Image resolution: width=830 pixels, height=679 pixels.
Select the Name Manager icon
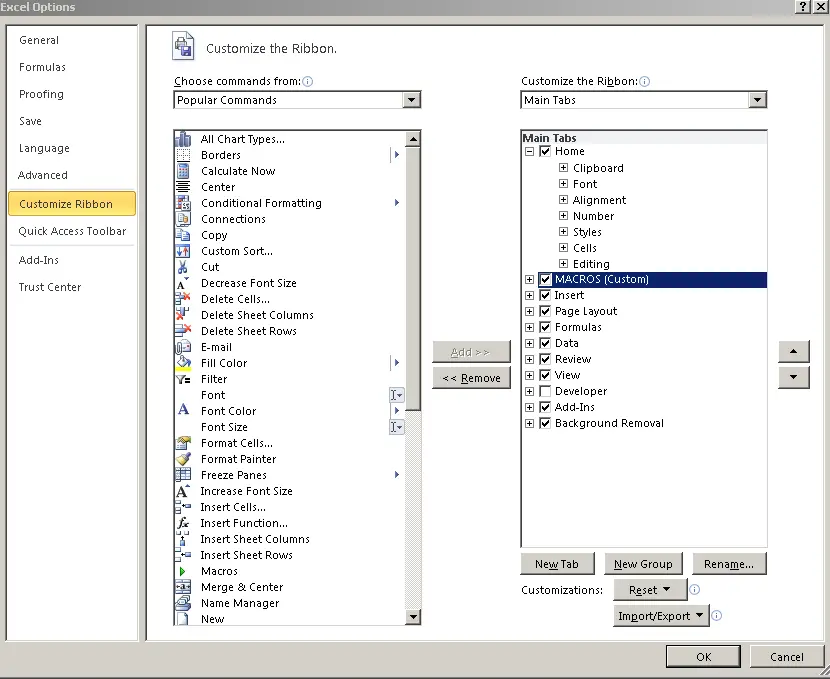point(183,603)
